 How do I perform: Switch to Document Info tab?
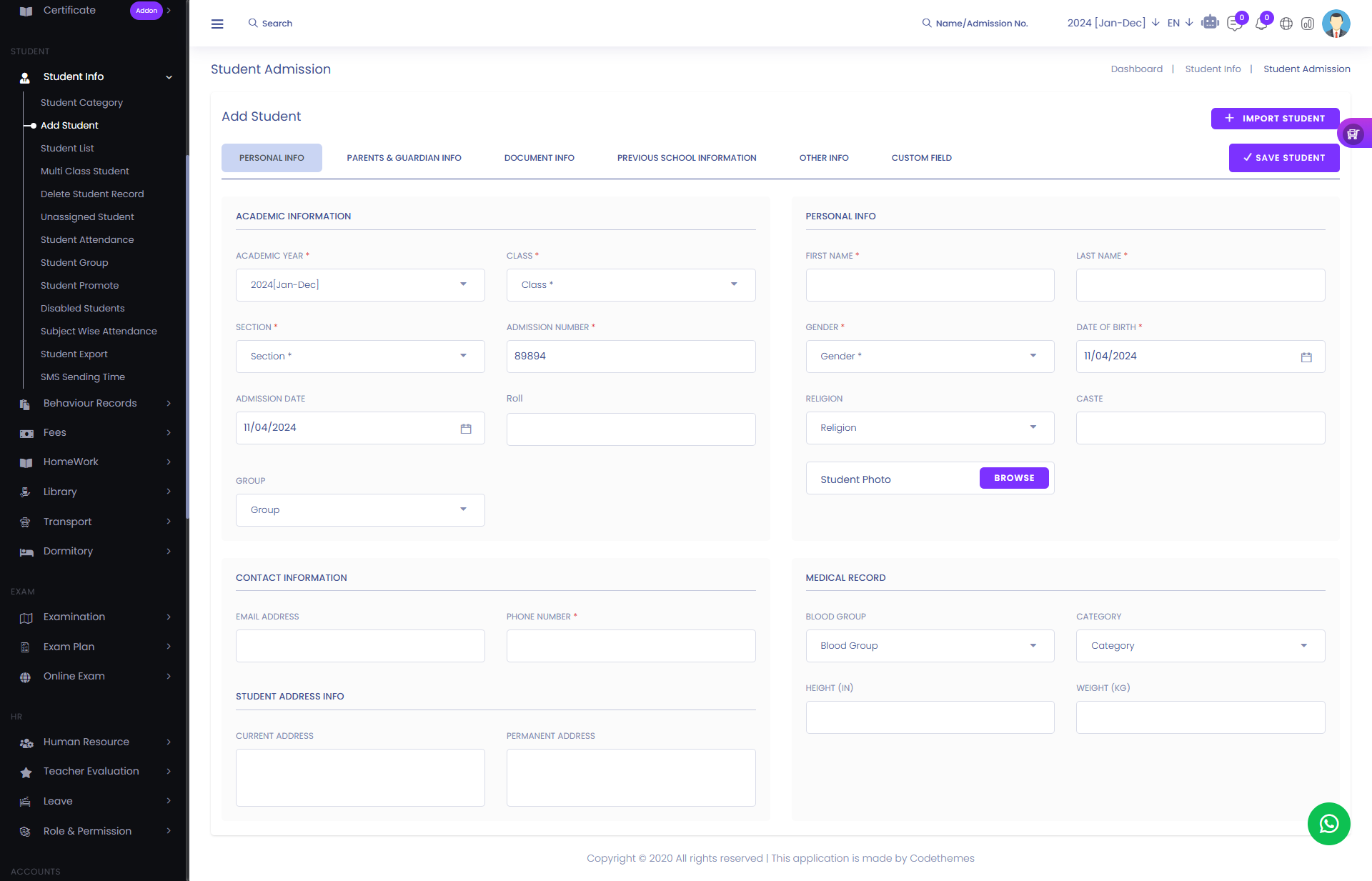point(539,158)
